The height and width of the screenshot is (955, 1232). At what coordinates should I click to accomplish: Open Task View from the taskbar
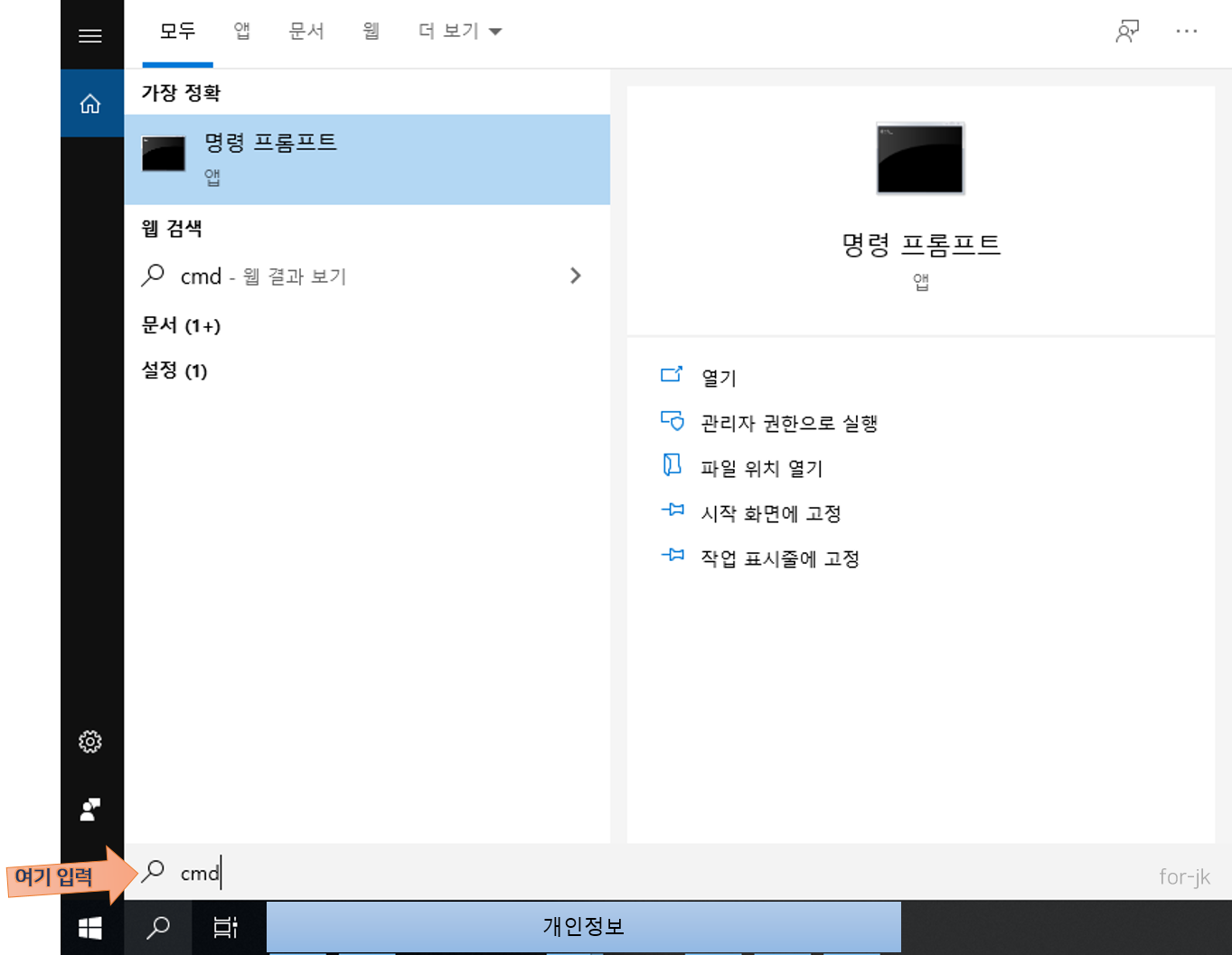(x=225, y=927)
